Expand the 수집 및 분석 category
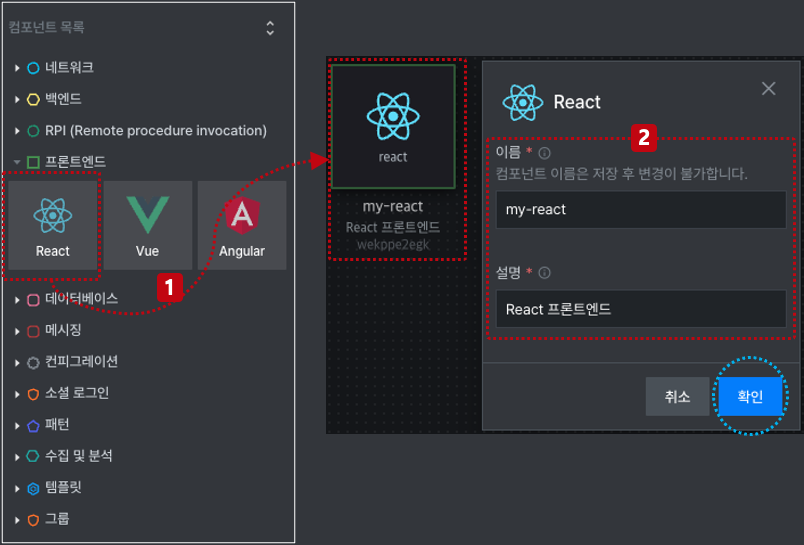804x545 pixels. pos(17,456)
